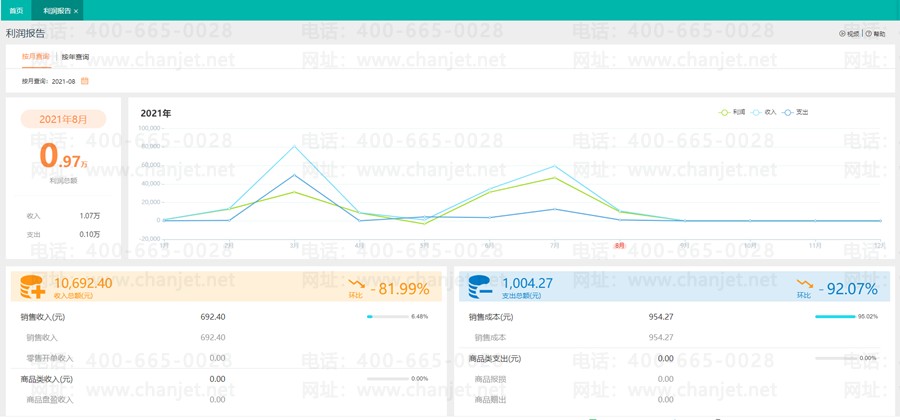
Task: Click the 销售成本 95.02% progress bar
Action: (836, 317)
